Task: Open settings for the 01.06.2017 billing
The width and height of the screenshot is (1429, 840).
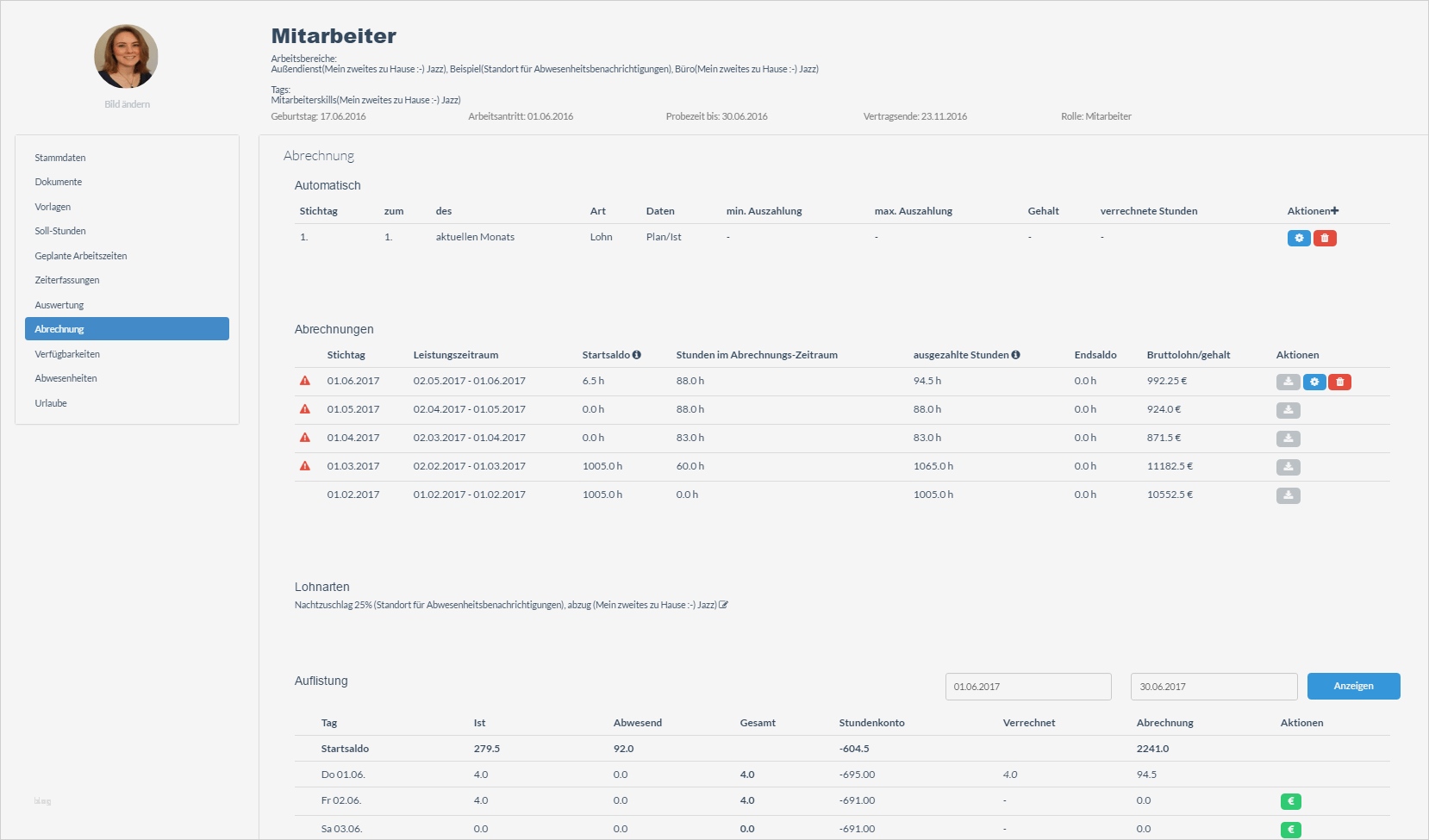Action: 1314,382
